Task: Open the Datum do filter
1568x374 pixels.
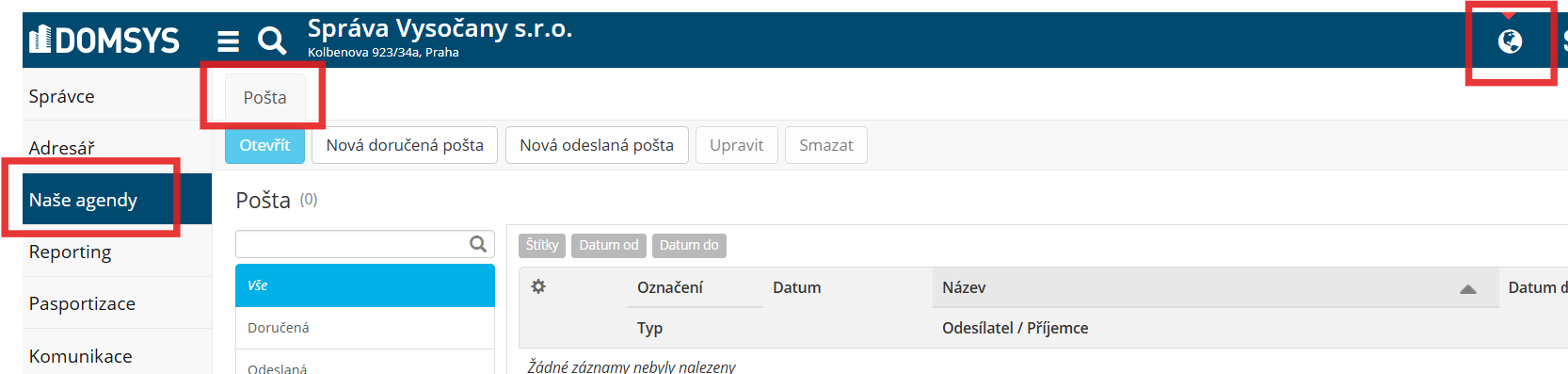Action: [x=689, y=245]
